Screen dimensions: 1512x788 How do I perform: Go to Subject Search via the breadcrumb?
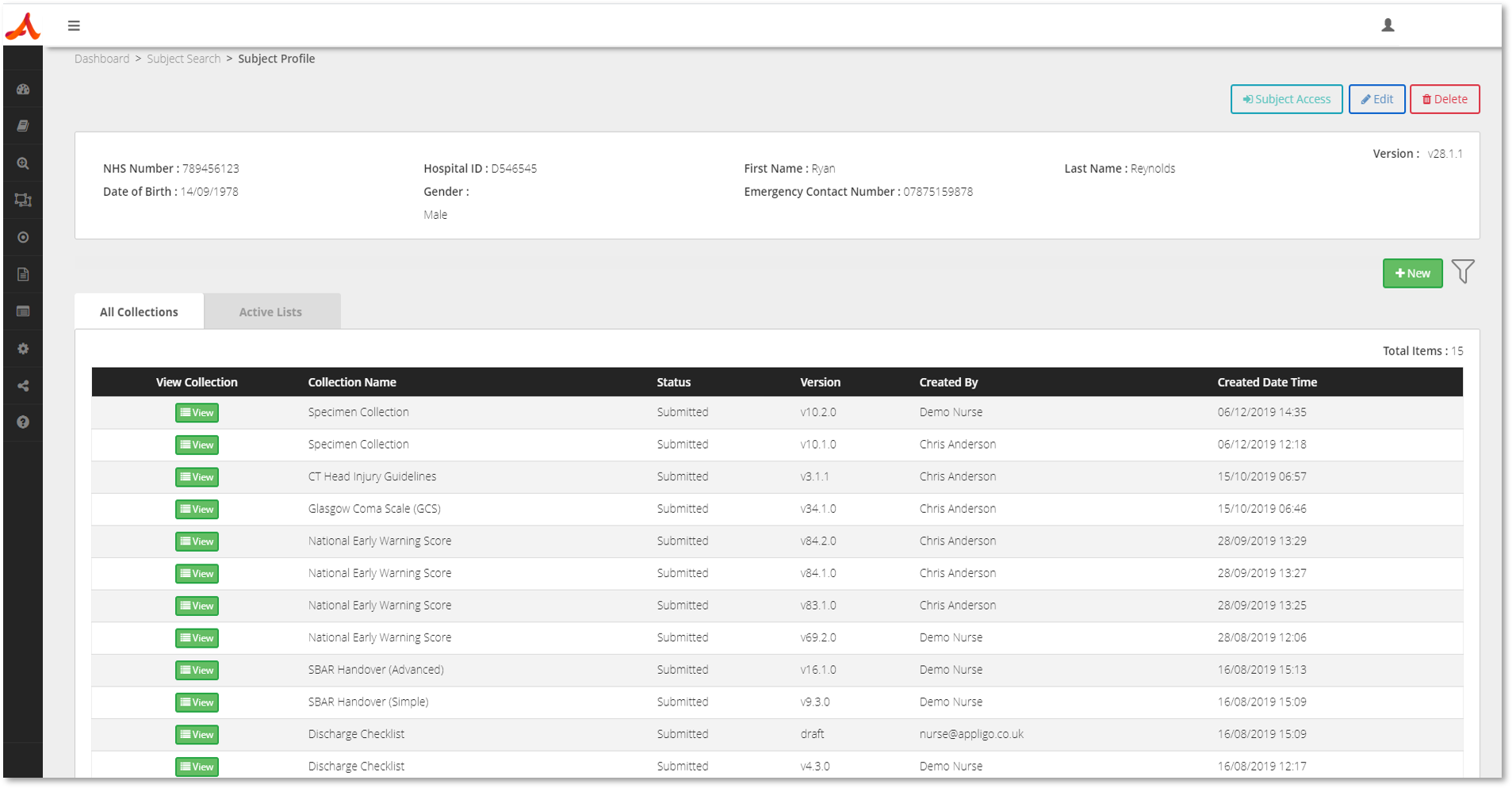184,59
